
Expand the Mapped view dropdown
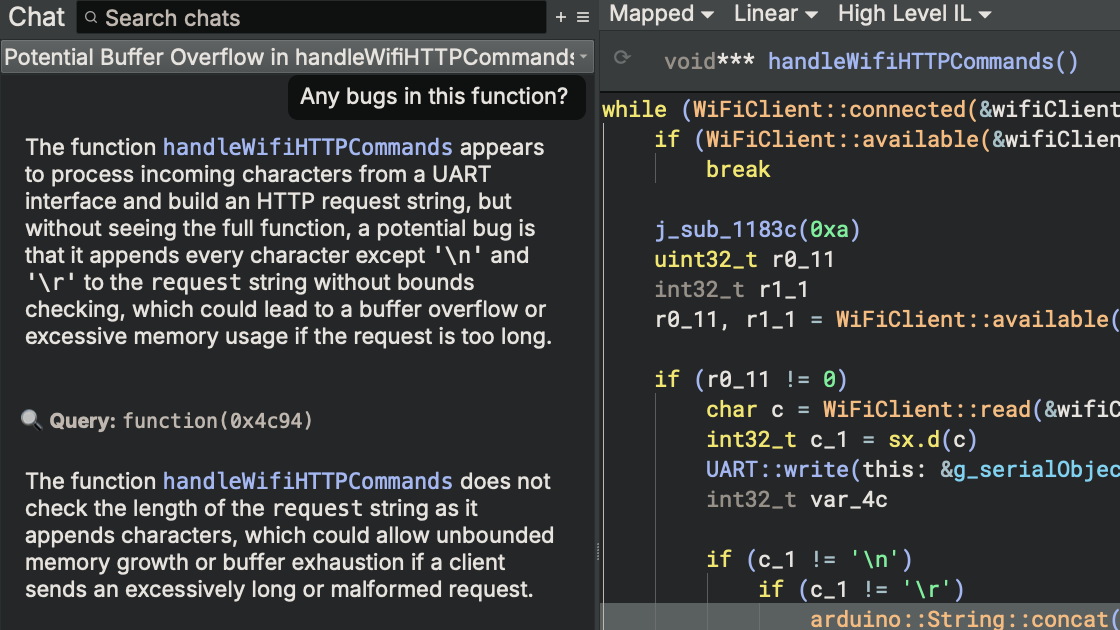click(x=661, y=14)
